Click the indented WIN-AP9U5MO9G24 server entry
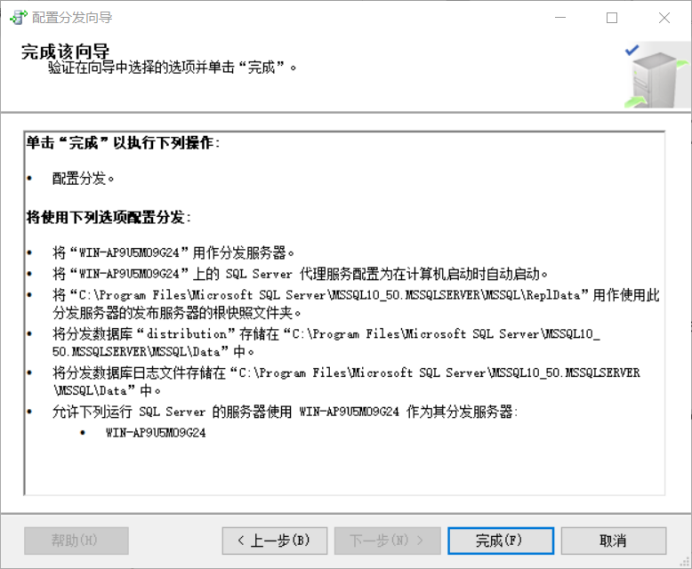 [x=155, y=433]
